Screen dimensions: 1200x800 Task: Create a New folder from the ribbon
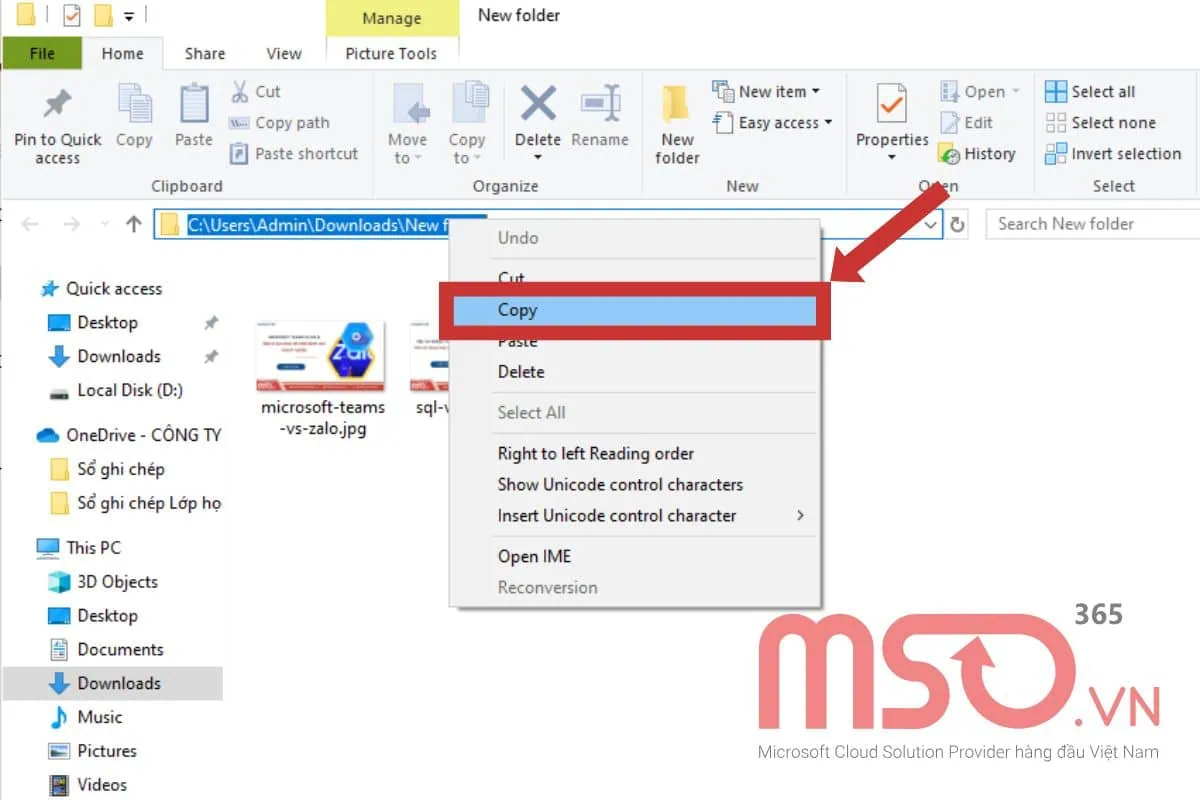pos(676,122)
